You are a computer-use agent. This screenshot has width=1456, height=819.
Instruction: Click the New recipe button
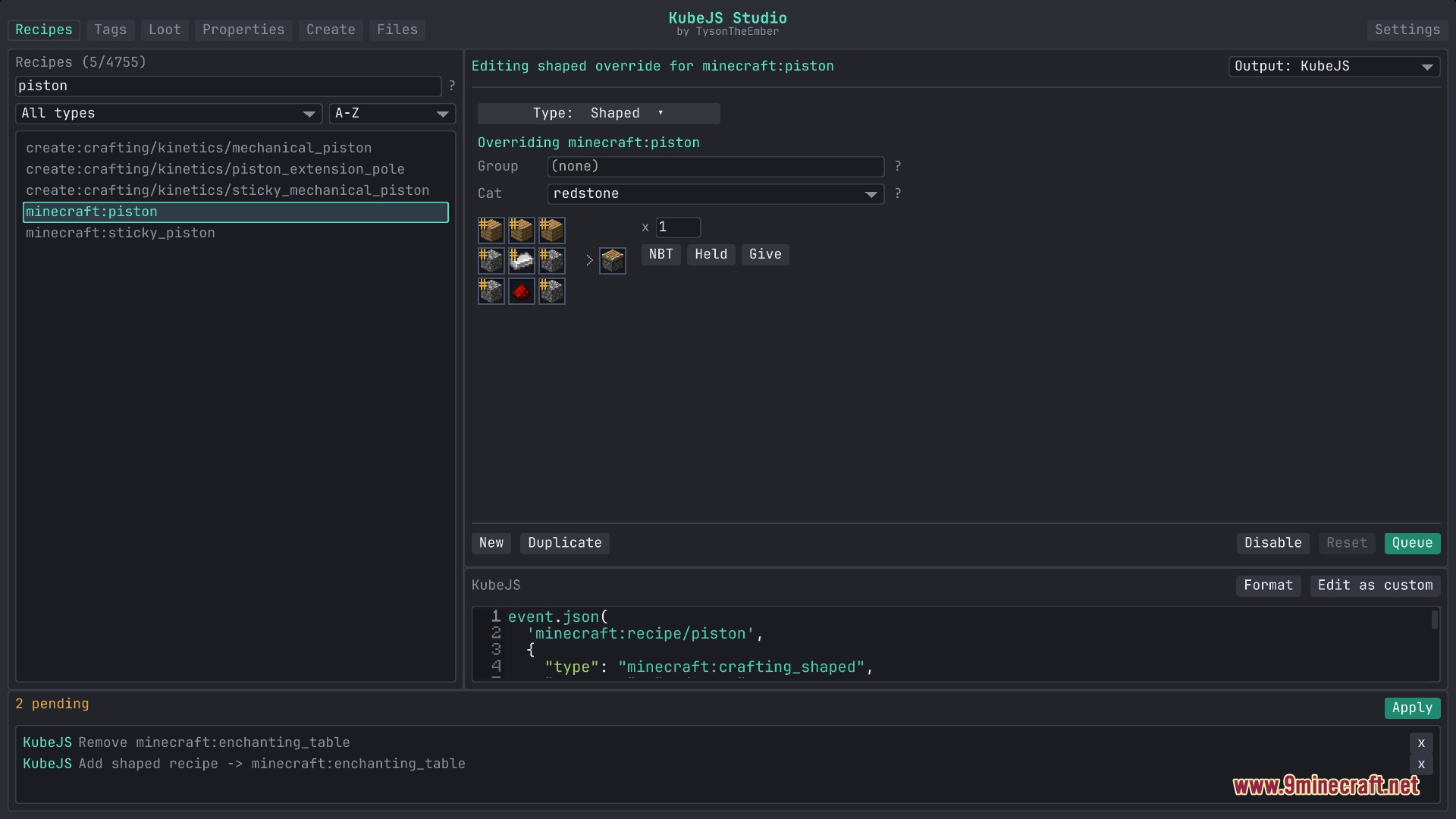[x=491, y=543]
